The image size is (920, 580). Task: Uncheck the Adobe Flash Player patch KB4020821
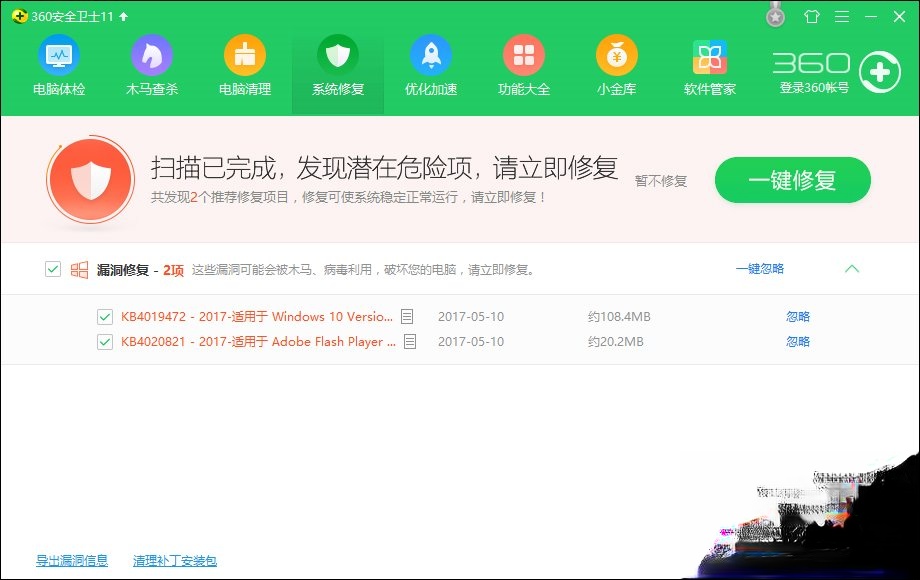pos(104,343)
